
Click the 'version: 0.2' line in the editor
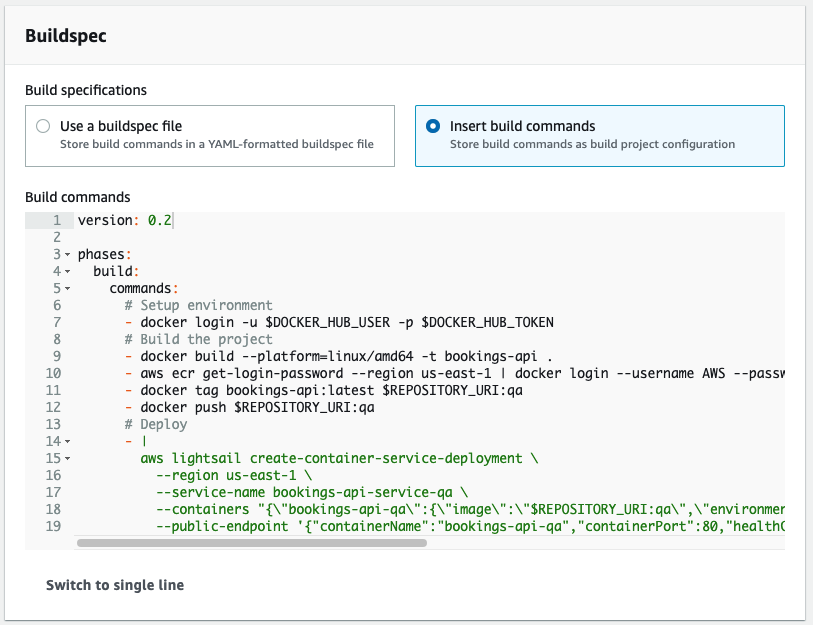click(124, 220)
